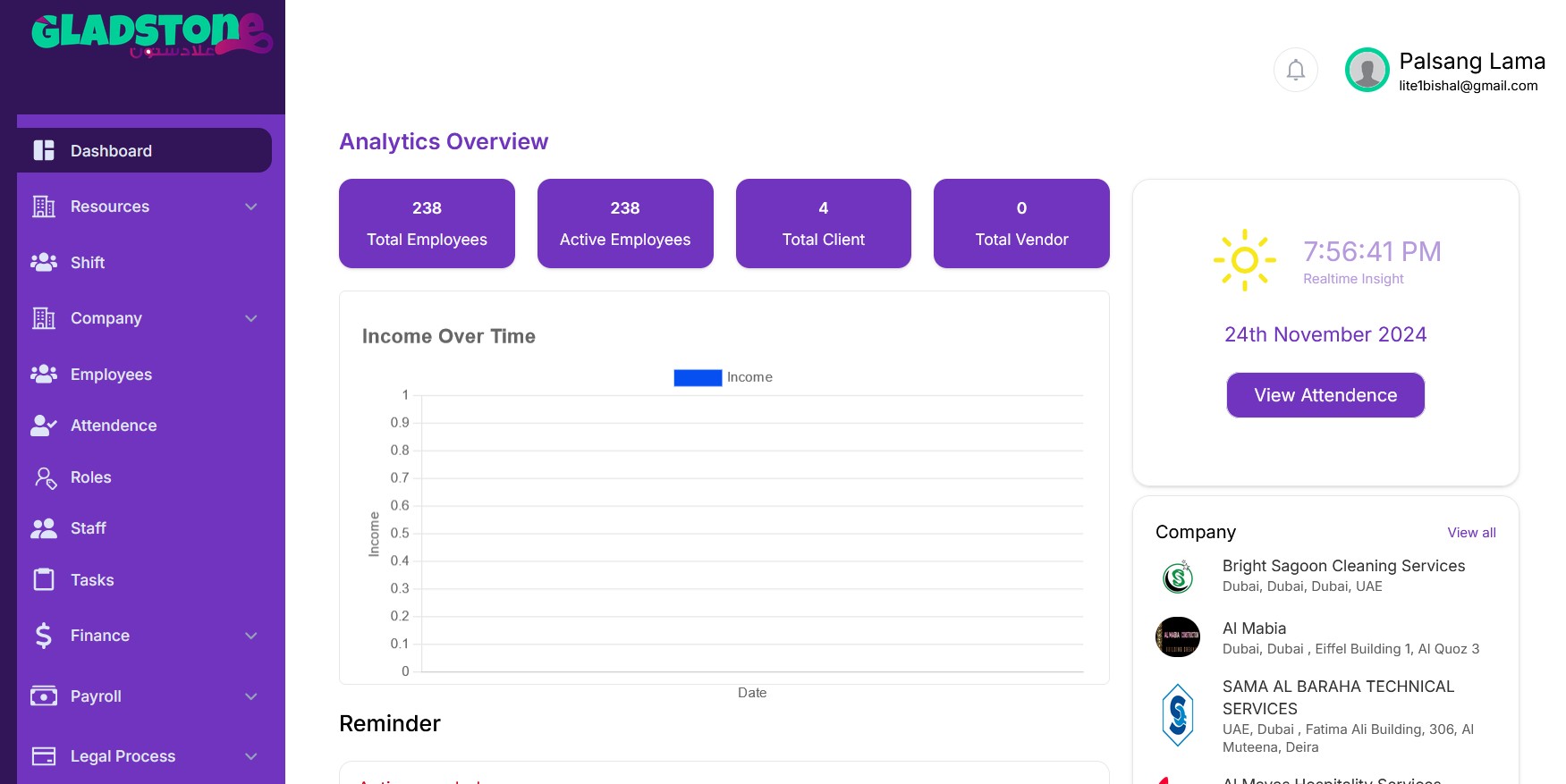Toggle the Income legend in chart
Screen dimensions: 1566x784
pyautogui.click(x=723, y=377)
